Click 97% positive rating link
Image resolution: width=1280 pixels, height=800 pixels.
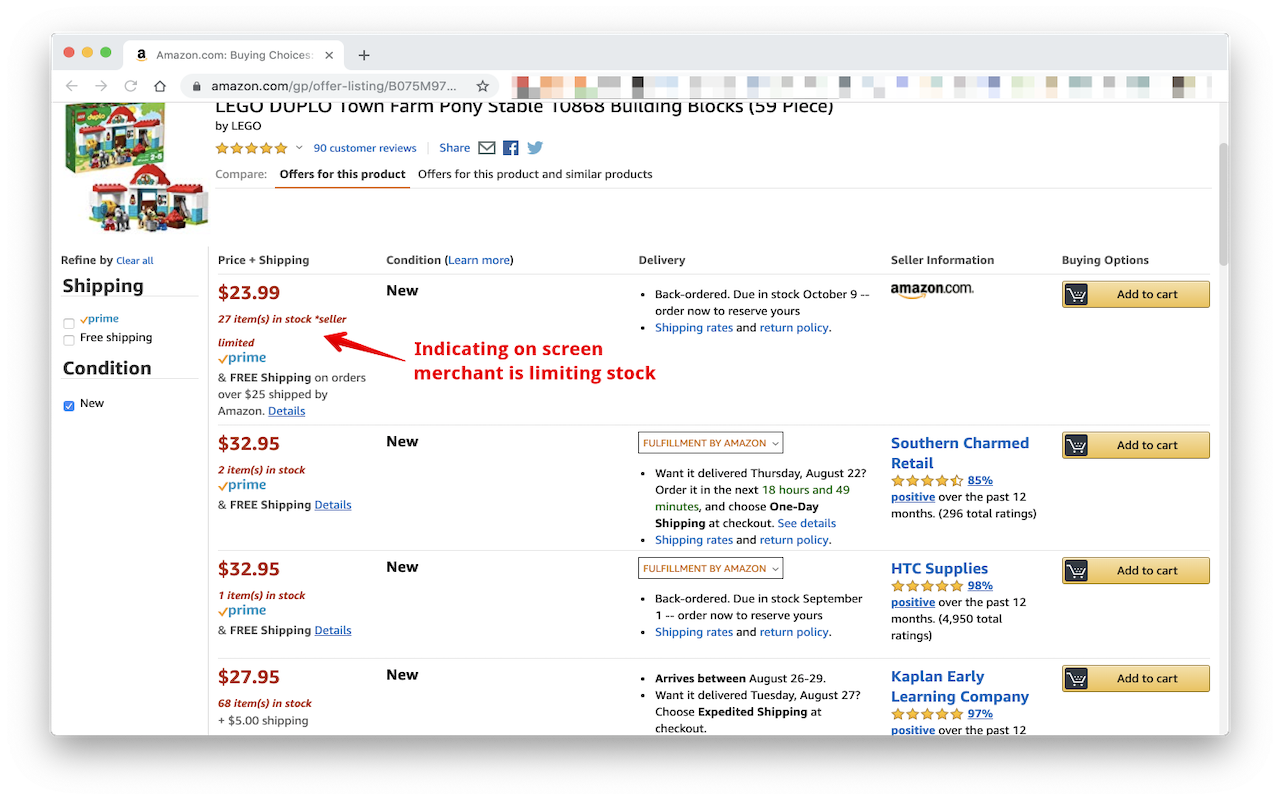(x=980, y=714)
